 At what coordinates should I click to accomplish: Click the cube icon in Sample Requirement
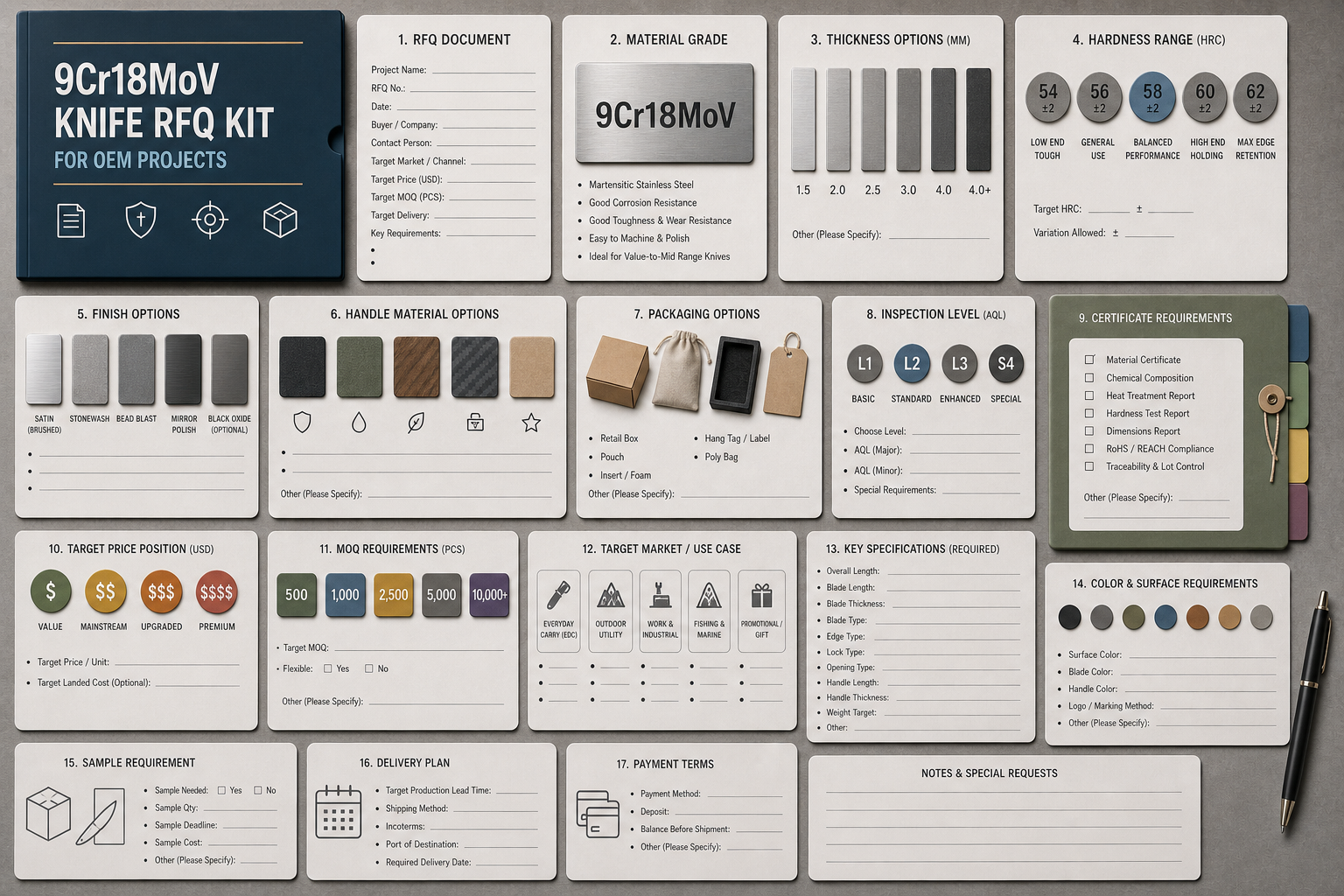pos(48,813)
